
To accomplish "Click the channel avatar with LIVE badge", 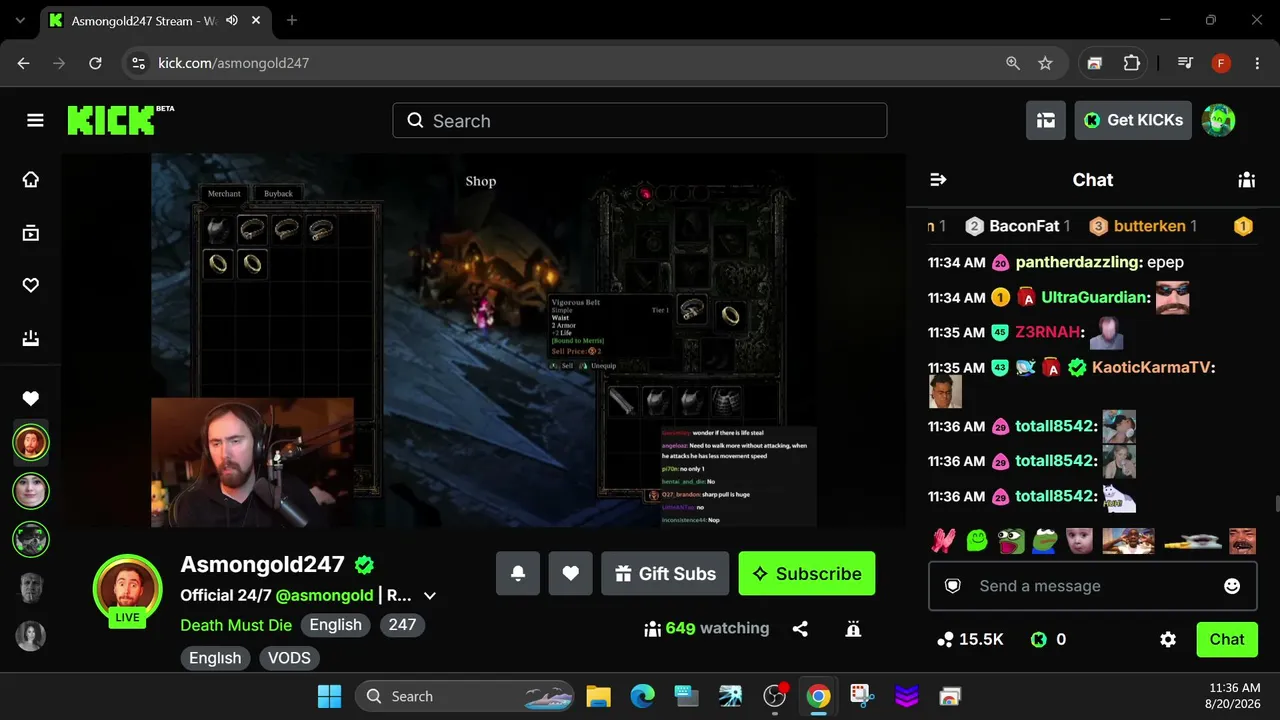I will pos(127,590).
